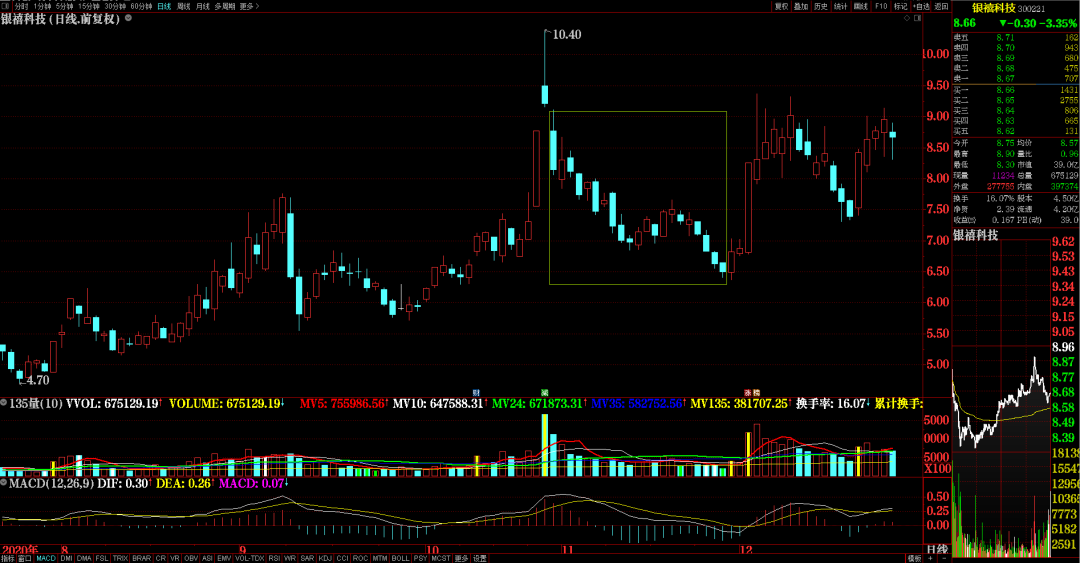
Task: Open dropdown beside 银禧科技 chart title
Action: [128, 18]
